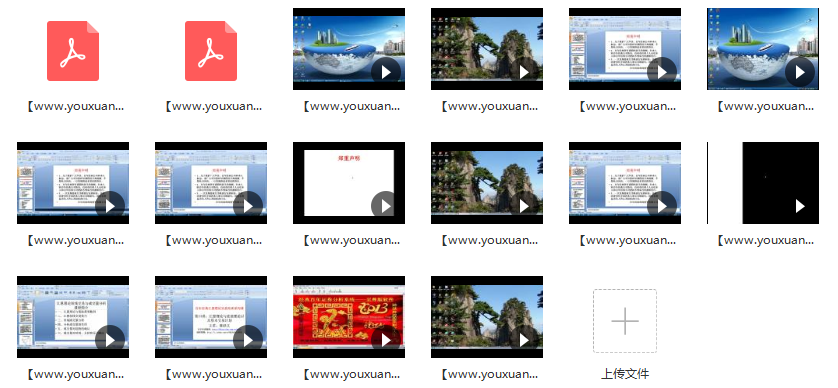This screenshot has height=388, width=838.
Task: Open the second PDF file icon
Action: click(x=211, y=51)
